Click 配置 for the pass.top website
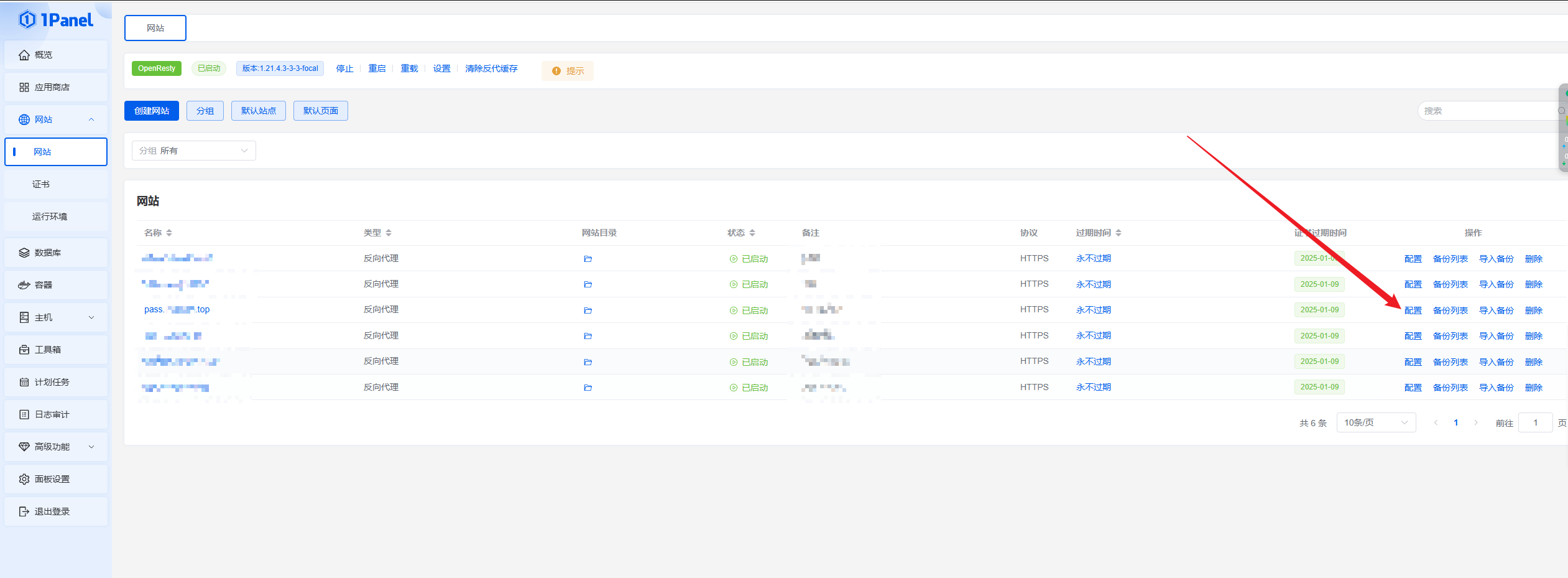This screenshot has width=1568, height=578. pos(1413,310)
